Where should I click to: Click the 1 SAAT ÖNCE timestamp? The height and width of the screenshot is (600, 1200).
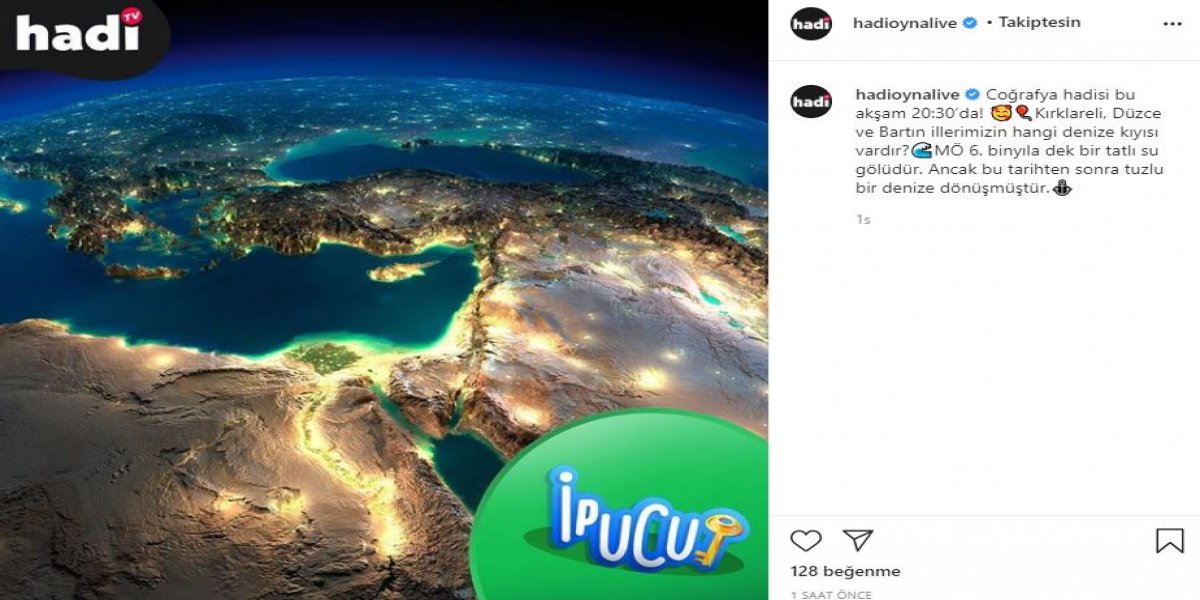click(831, 594)
